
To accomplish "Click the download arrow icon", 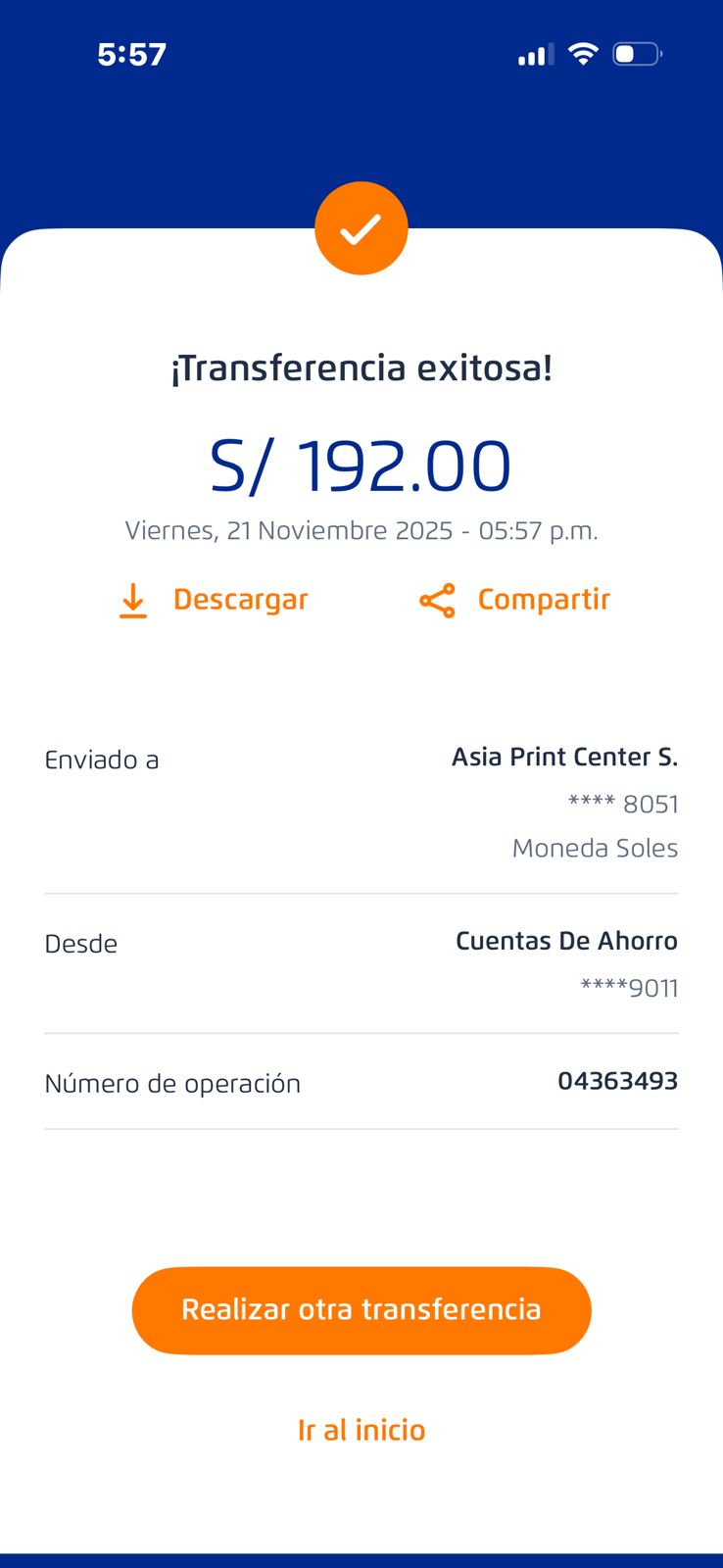I will (x=133, y=601).
